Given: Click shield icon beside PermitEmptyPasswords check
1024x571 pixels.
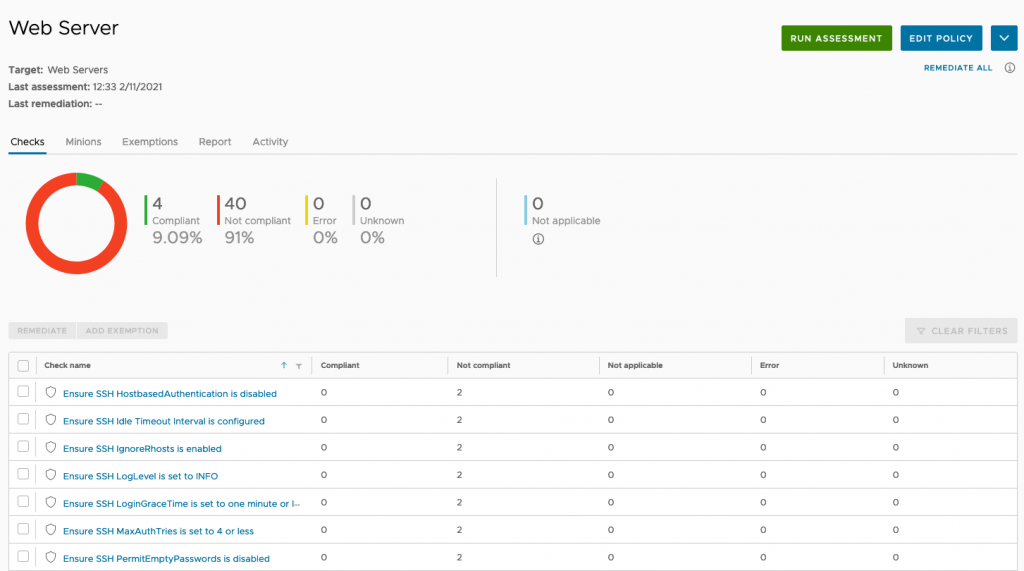Looking at the screenshot, I should [x=50, y=557].
